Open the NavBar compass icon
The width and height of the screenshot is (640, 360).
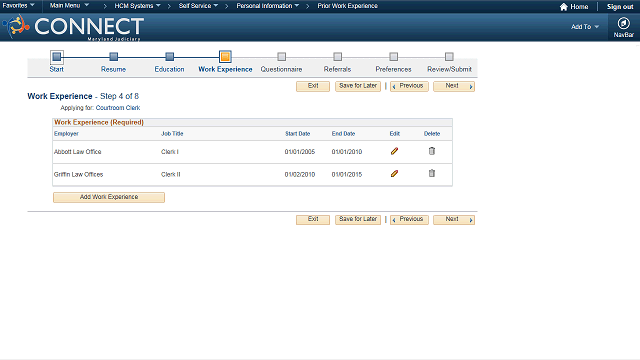623,23
